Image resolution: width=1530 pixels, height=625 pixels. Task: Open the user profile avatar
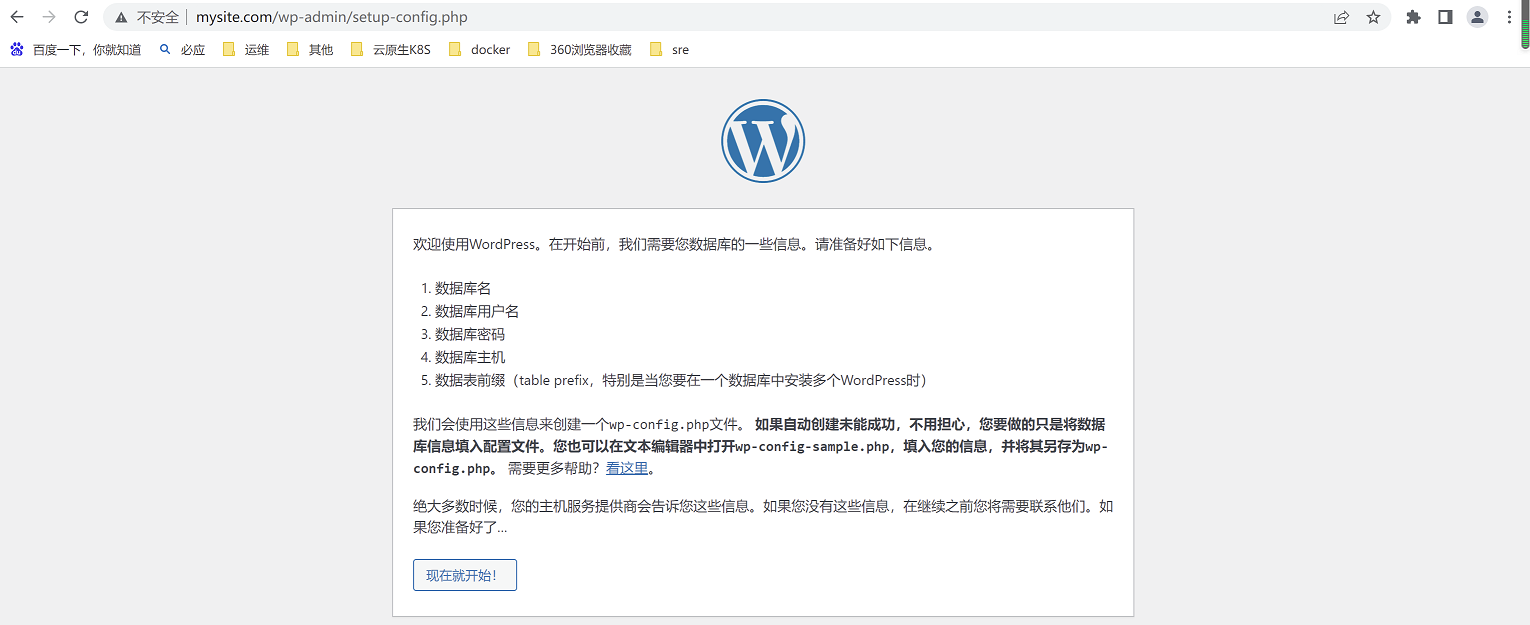(x=1477, y=17)
